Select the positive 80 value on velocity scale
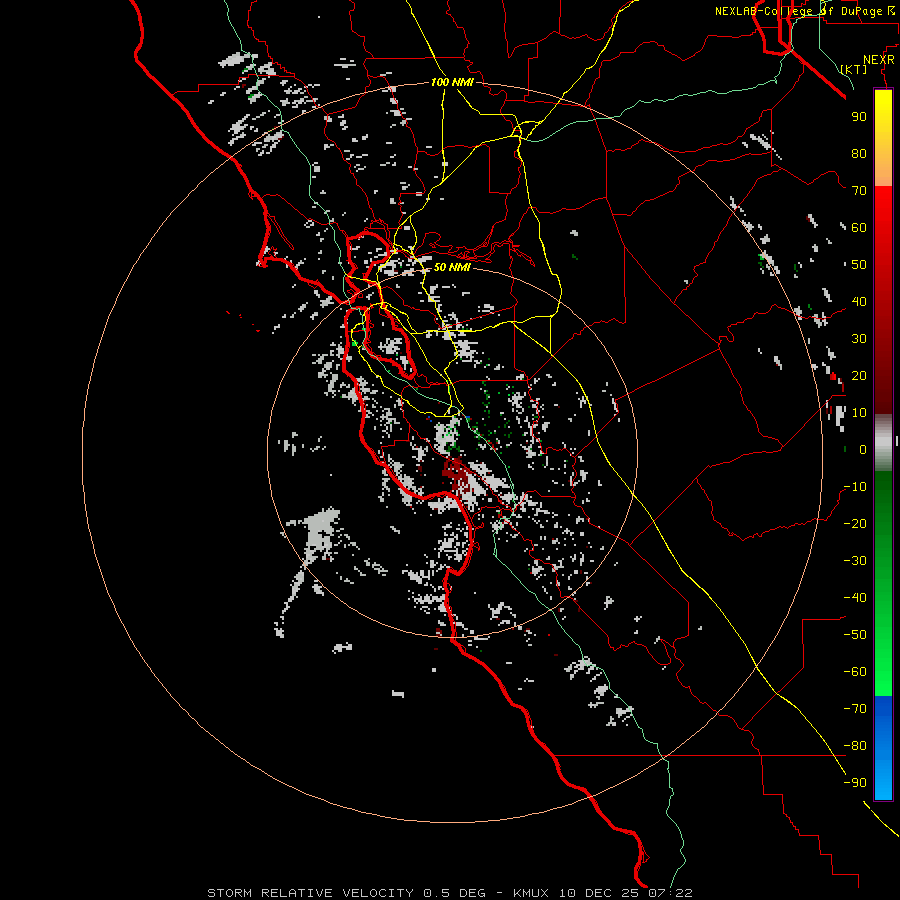Viewport: 900px width, 900px height. click(x=859, y=153)
